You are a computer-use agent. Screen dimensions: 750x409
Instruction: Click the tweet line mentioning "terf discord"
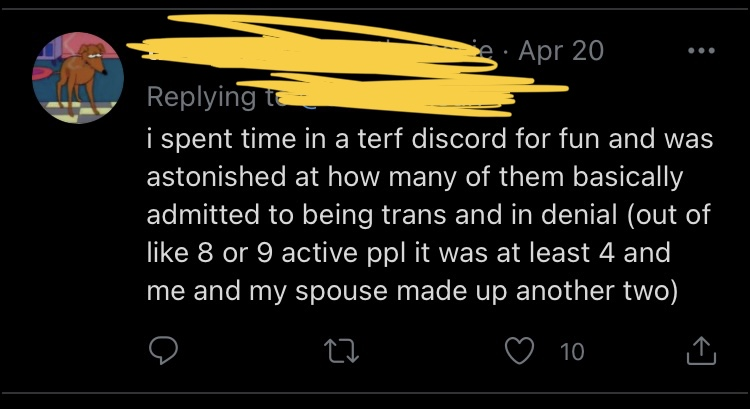[429, 141]
